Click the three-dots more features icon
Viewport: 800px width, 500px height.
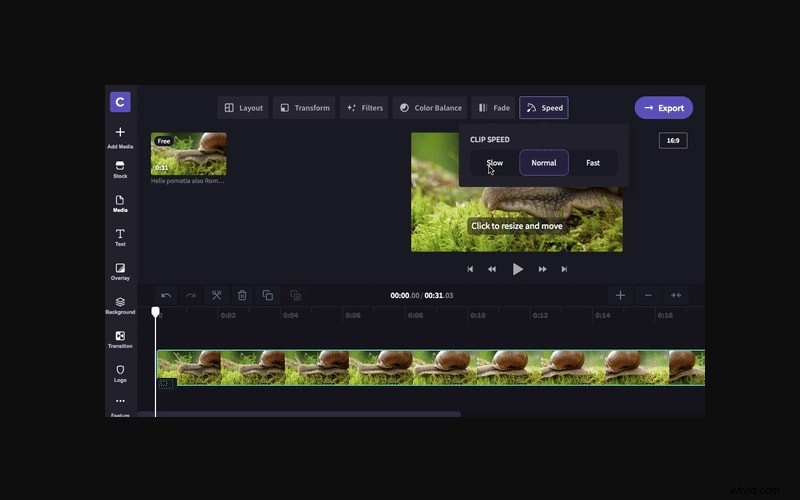point(120,401)
